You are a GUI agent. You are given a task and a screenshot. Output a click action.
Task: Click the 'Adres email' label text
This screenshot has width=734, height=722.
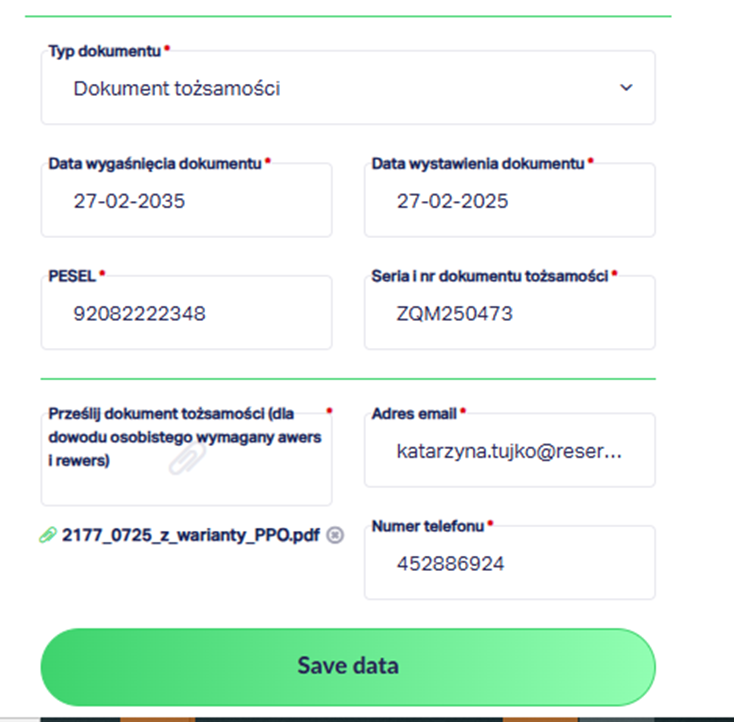pyautogui.click(x=414, y=412)
